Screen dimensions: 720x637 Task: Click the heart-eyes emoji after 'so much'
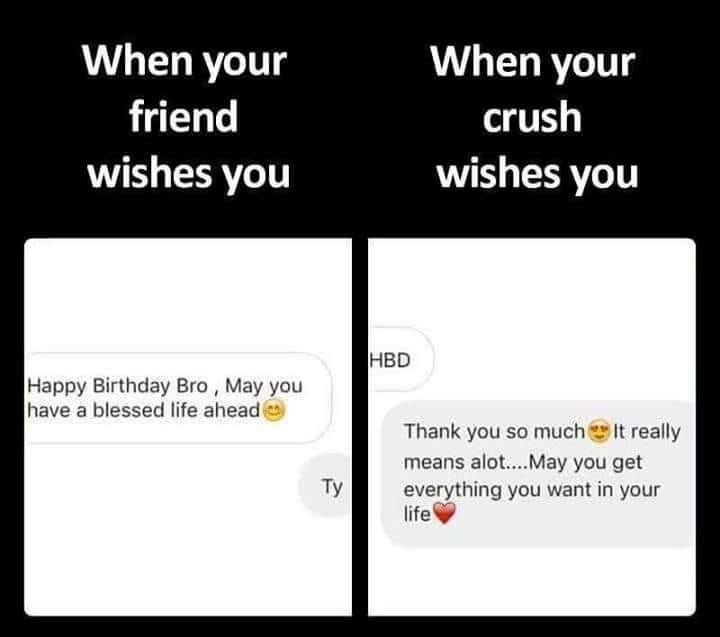[599, 432]
